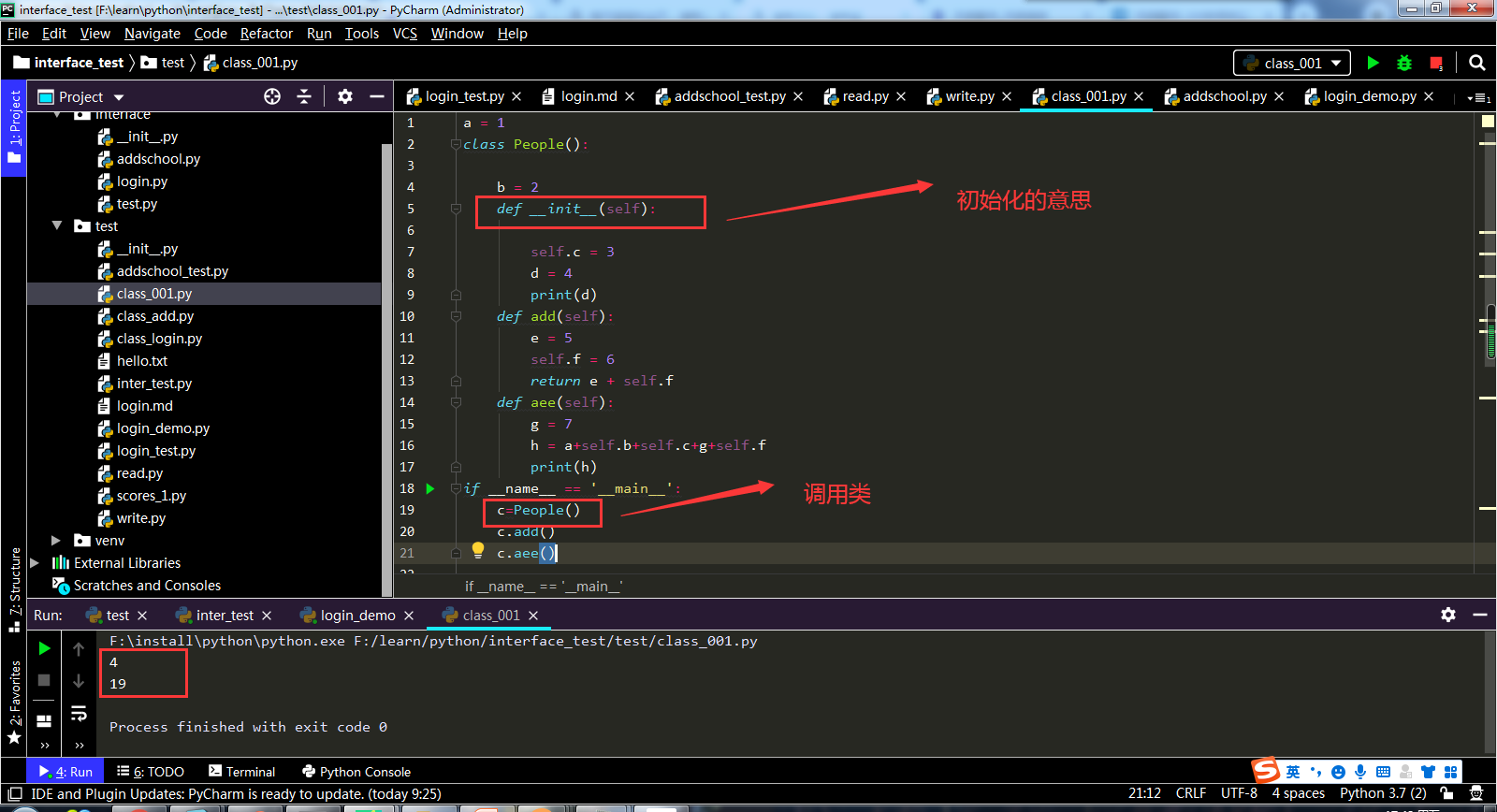
Task: Fold the People class definition in the gutter
Action: tap(456, 144)
